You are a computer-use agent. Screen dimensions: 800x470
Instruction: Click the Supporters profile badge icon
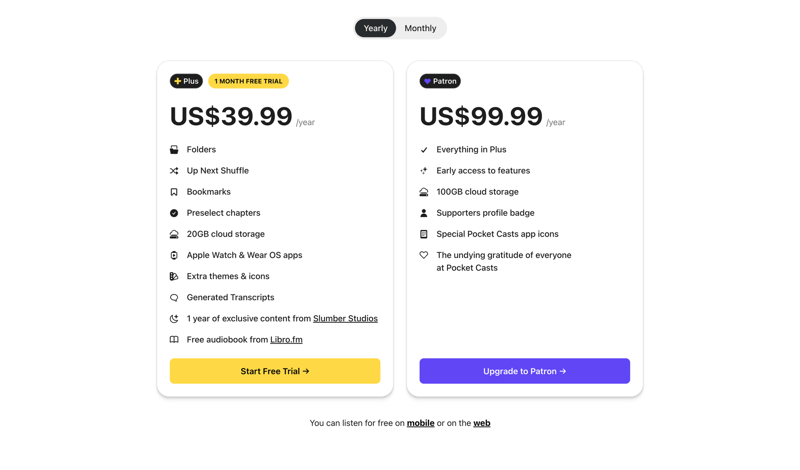[424, 213]
